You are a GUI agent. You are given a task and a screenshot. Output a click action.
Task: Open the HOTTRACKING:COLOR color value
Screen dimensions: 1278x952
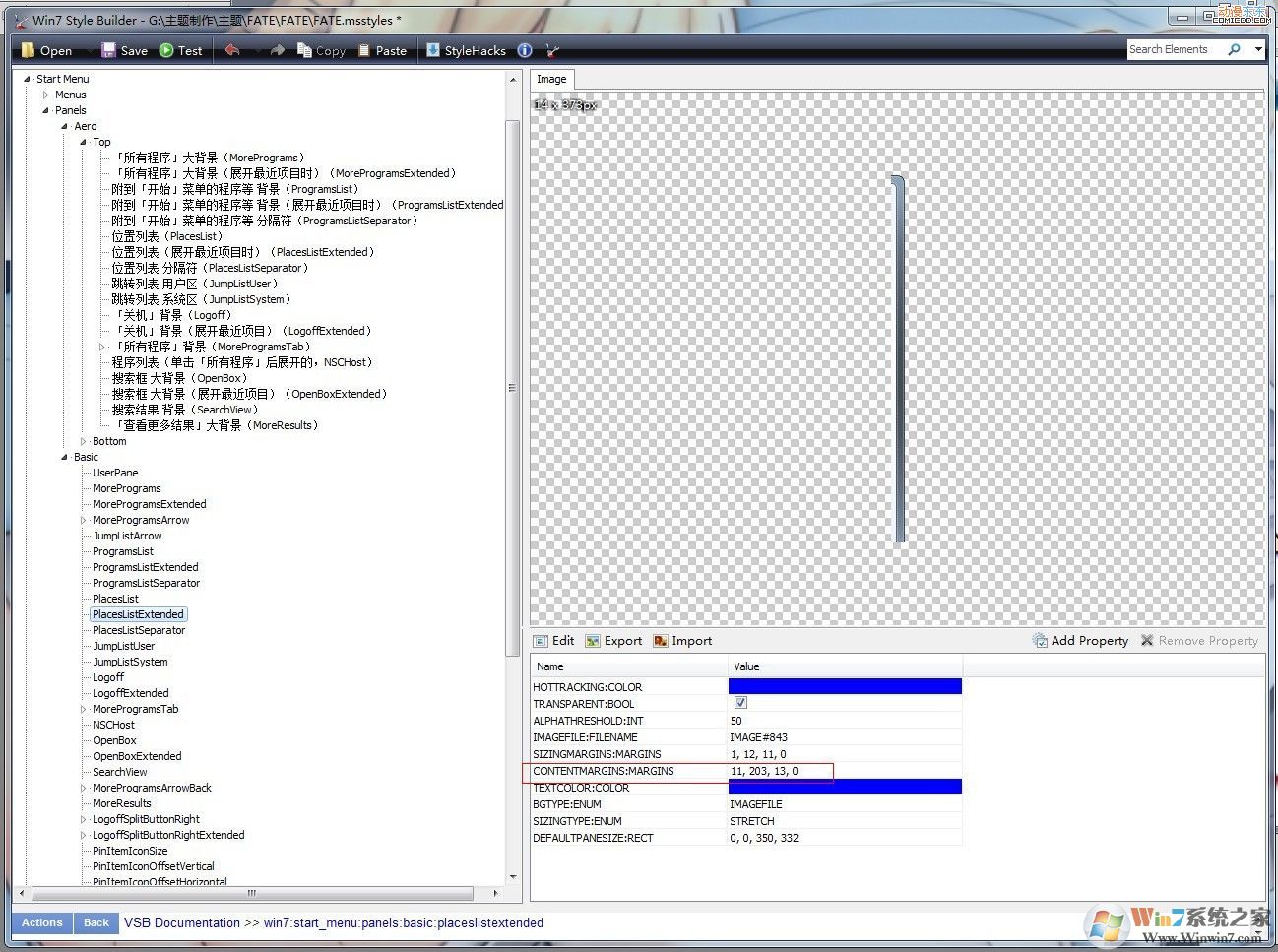point(845,686)
